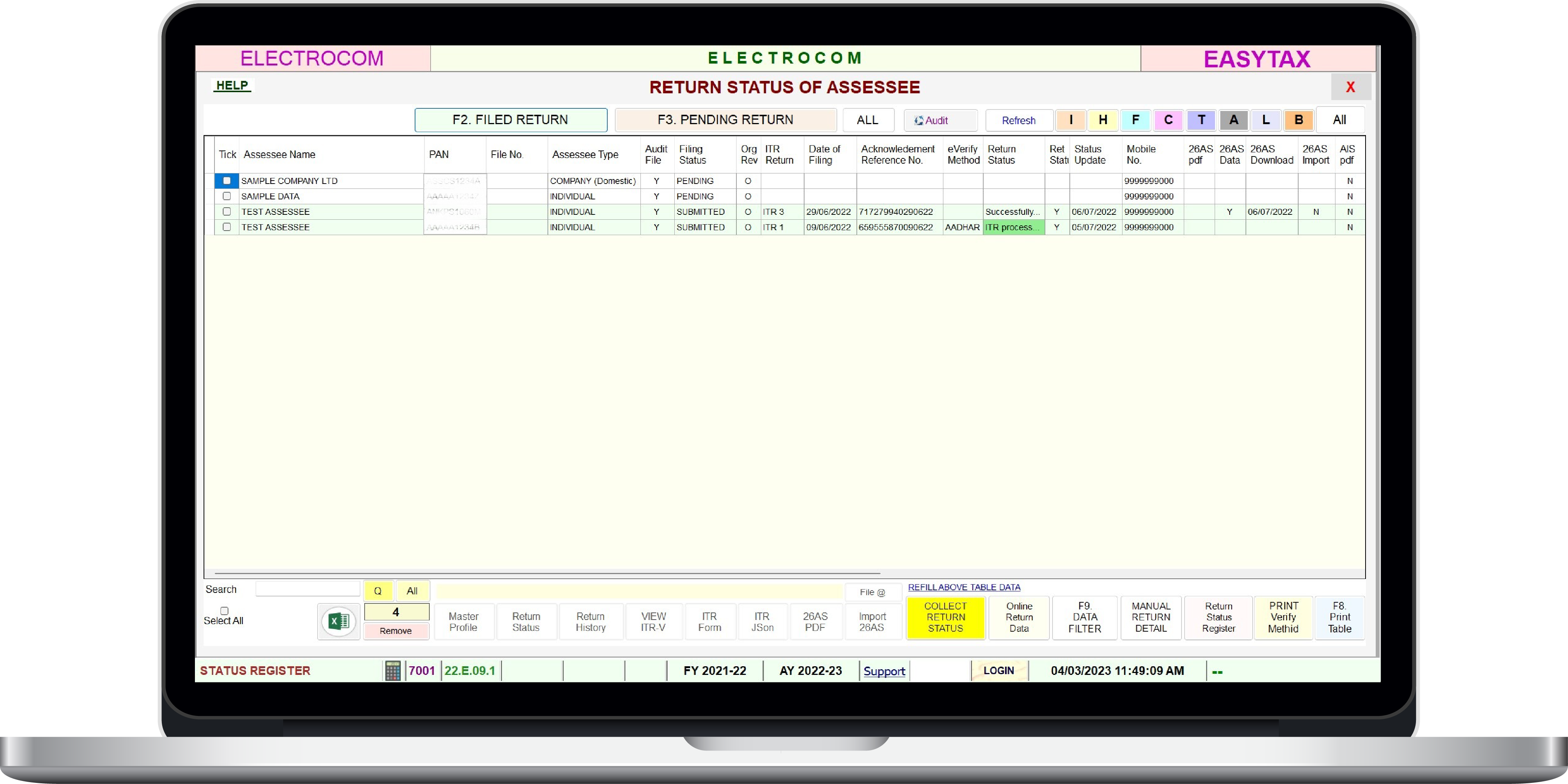This screenshot has height=784, width=1568.
Task: Tick the checkbox for SAMPLE DATA
Action: [227, 196]
